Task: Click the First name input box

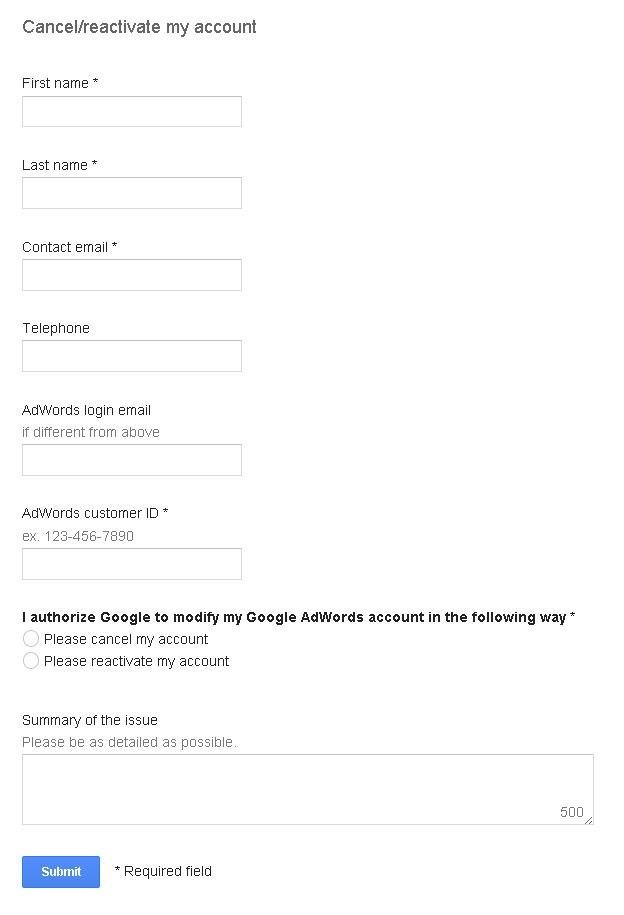Action: (132, 111)
